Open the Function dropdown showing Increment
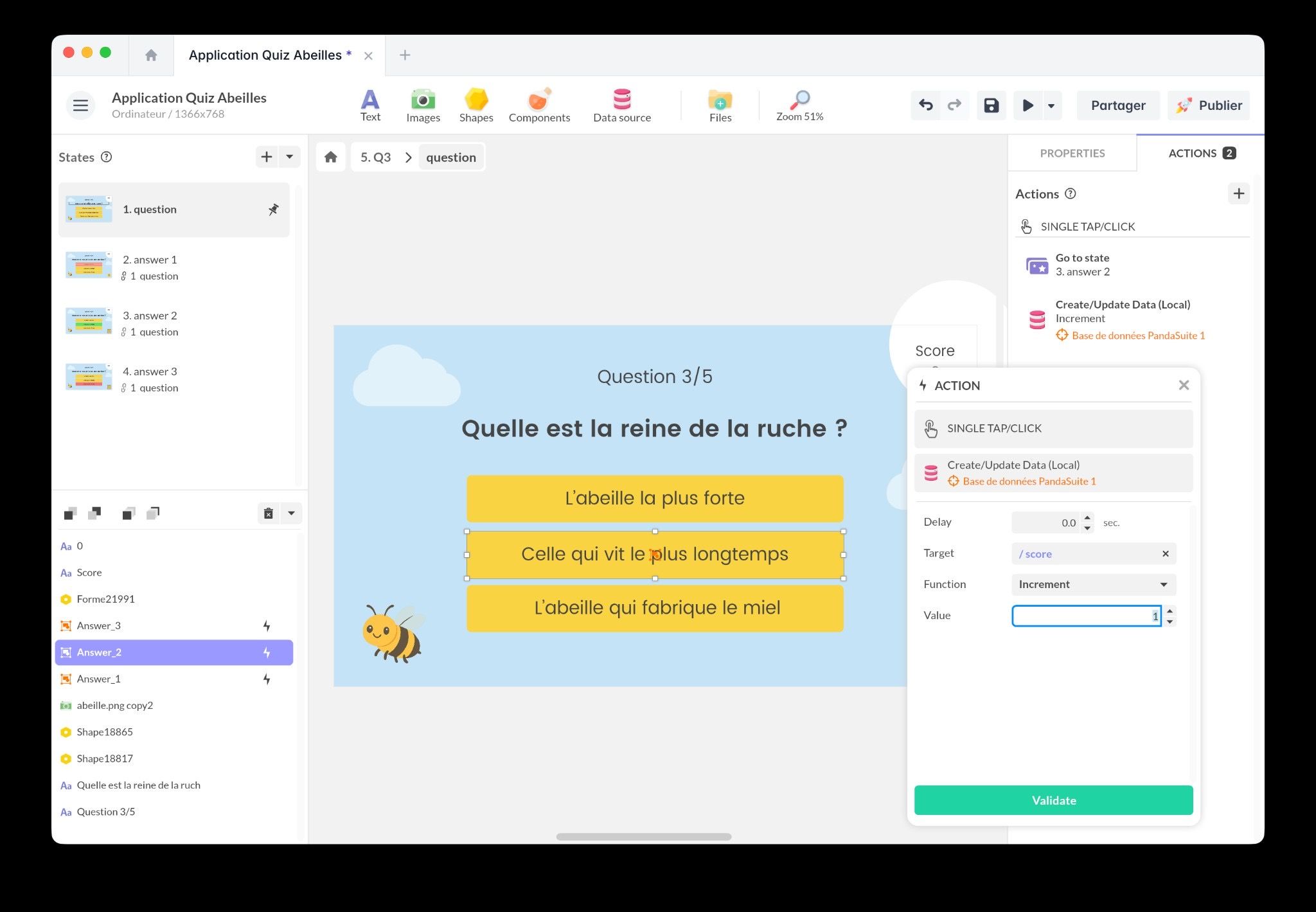1316x912 pixels. pyautogui.click(x=1092, y=584)
